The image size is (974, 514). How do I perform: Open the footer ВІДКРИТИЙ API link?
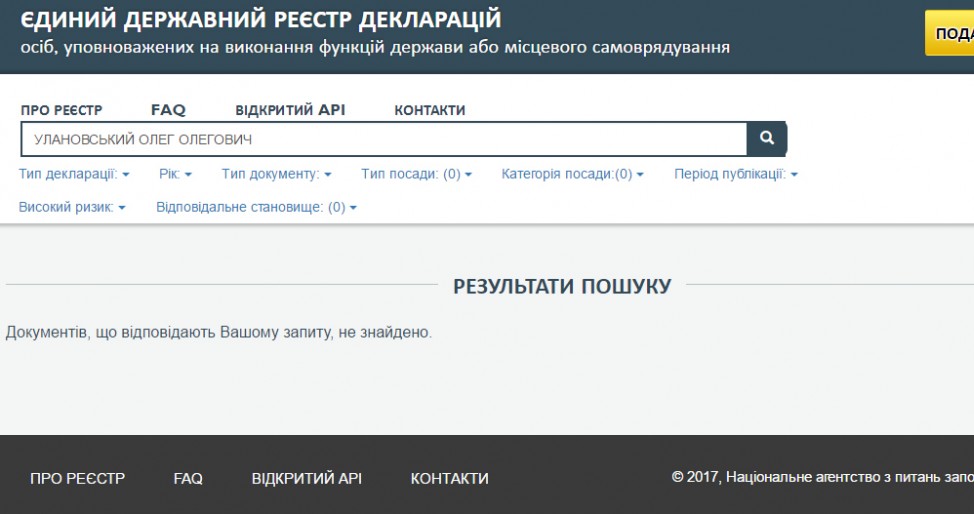click(x=306, y=479)
